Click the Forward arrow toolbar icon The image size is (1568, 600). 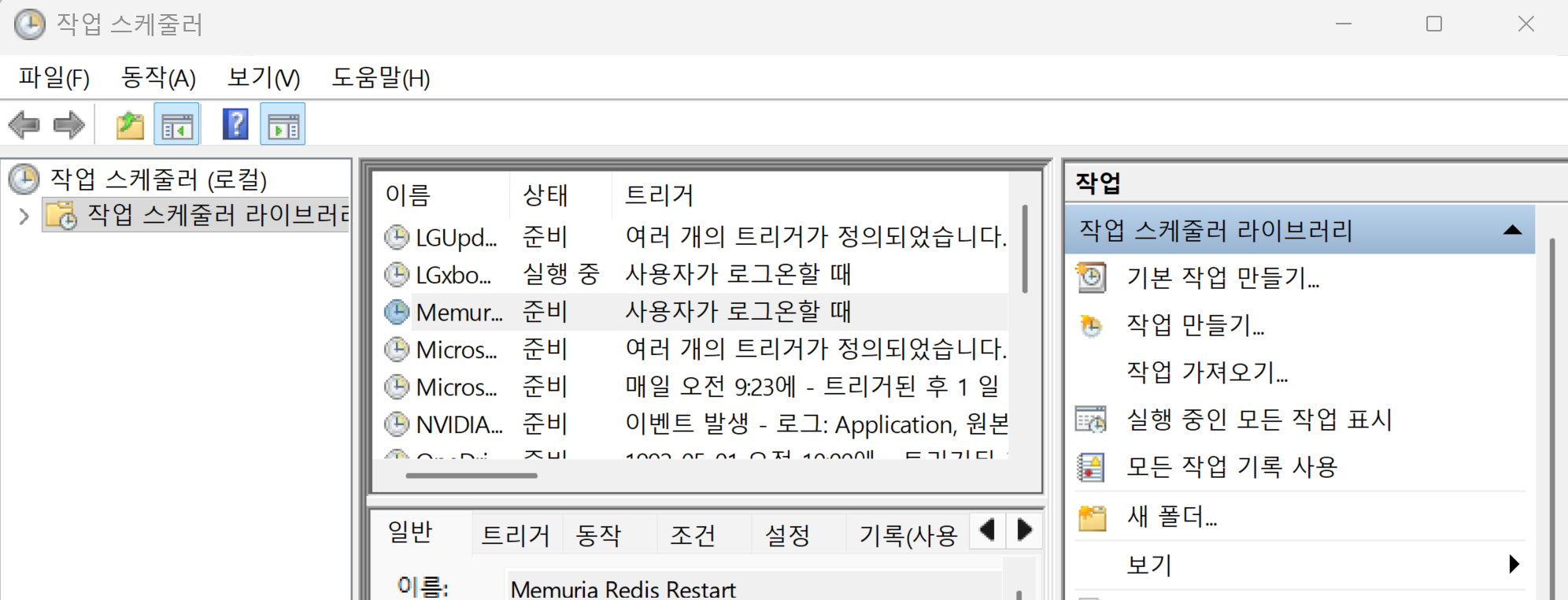69,124
